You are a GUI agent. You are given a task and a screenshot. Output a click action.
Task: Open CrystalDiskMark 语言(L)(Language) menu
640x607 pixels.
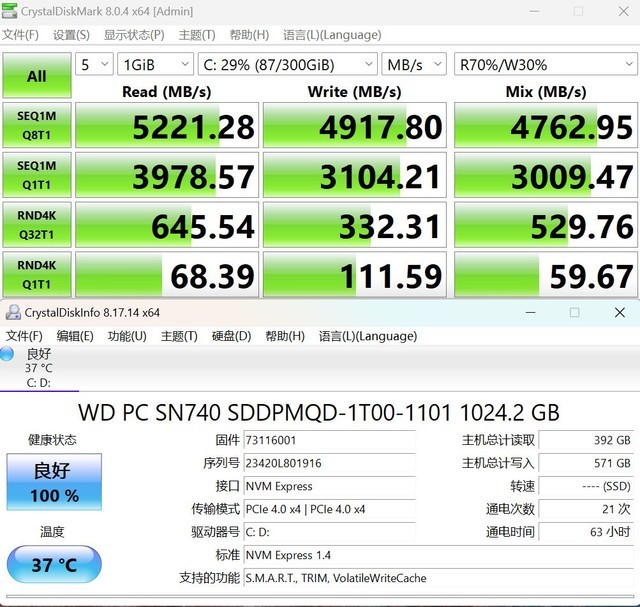(332, 35)
